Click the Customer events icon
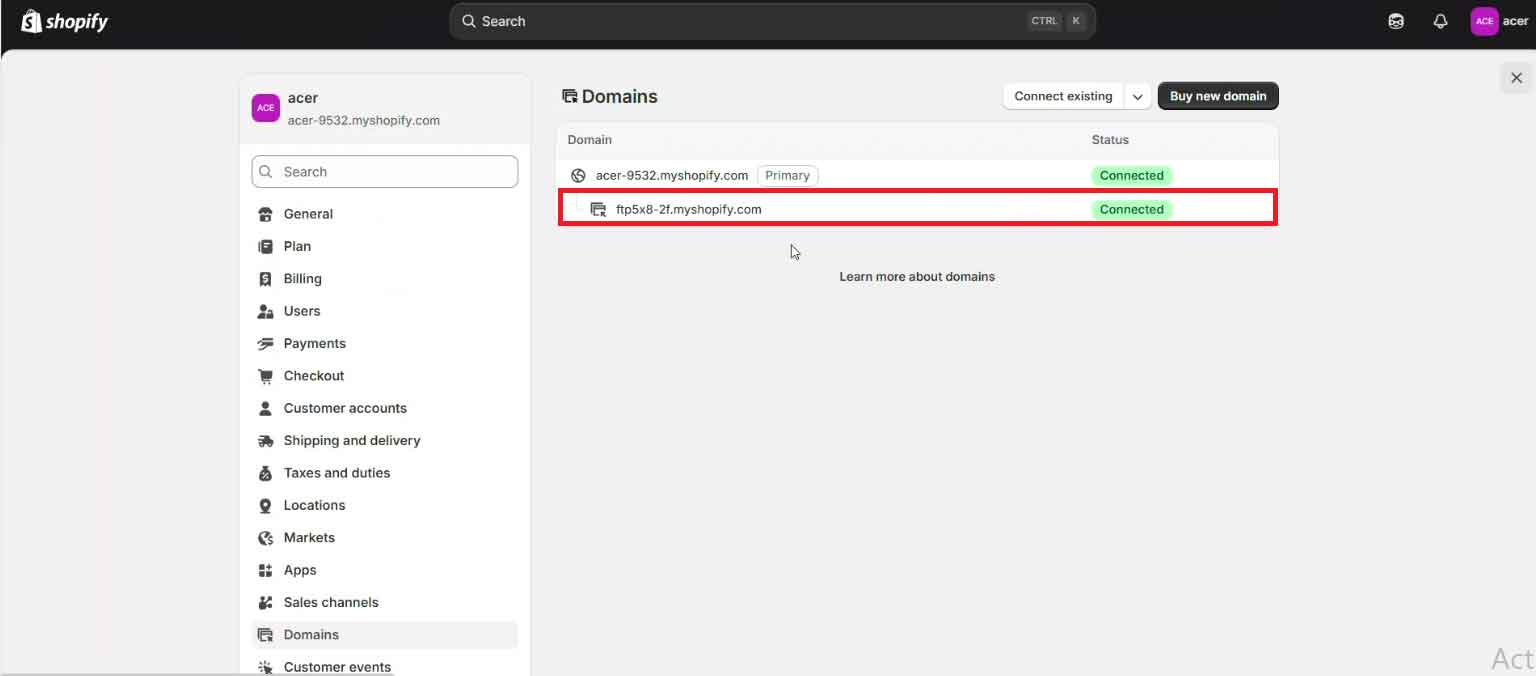The height and width of the screenshot is (676, 1536). tap(265, 667)
